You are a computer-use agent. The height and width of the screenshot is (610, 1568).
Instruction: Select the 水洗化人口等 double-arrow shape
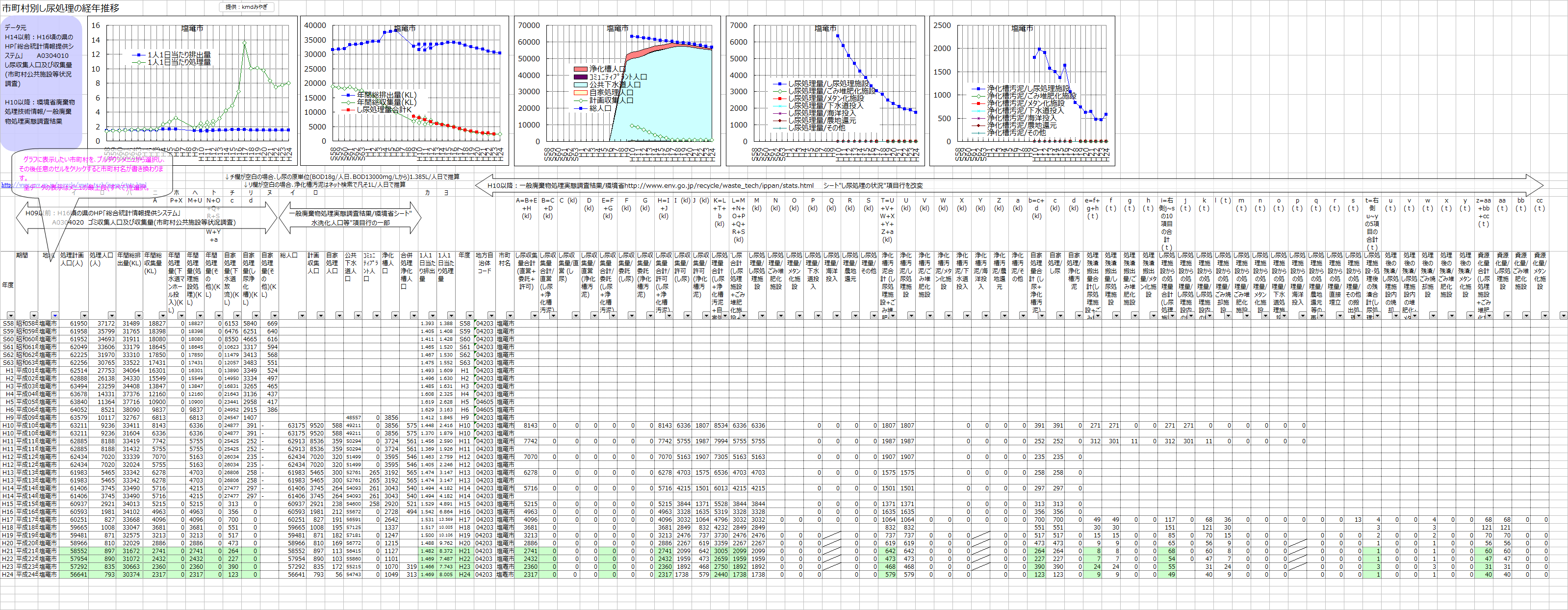pos(350,218)
